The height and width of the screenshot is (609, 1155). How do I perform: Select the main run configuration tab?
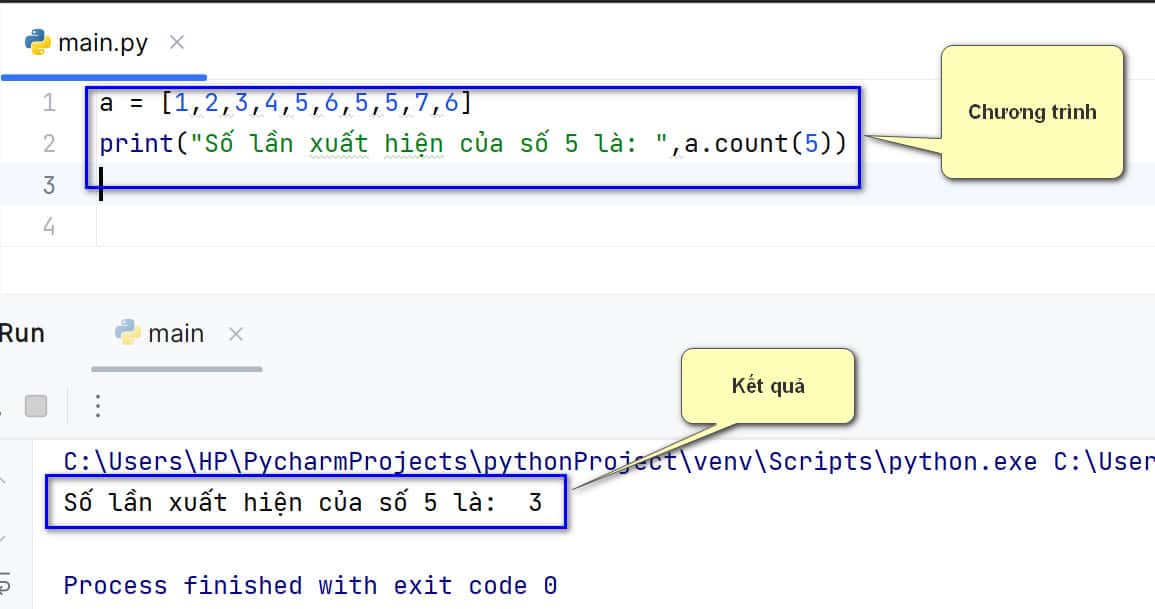coord(175,334)
